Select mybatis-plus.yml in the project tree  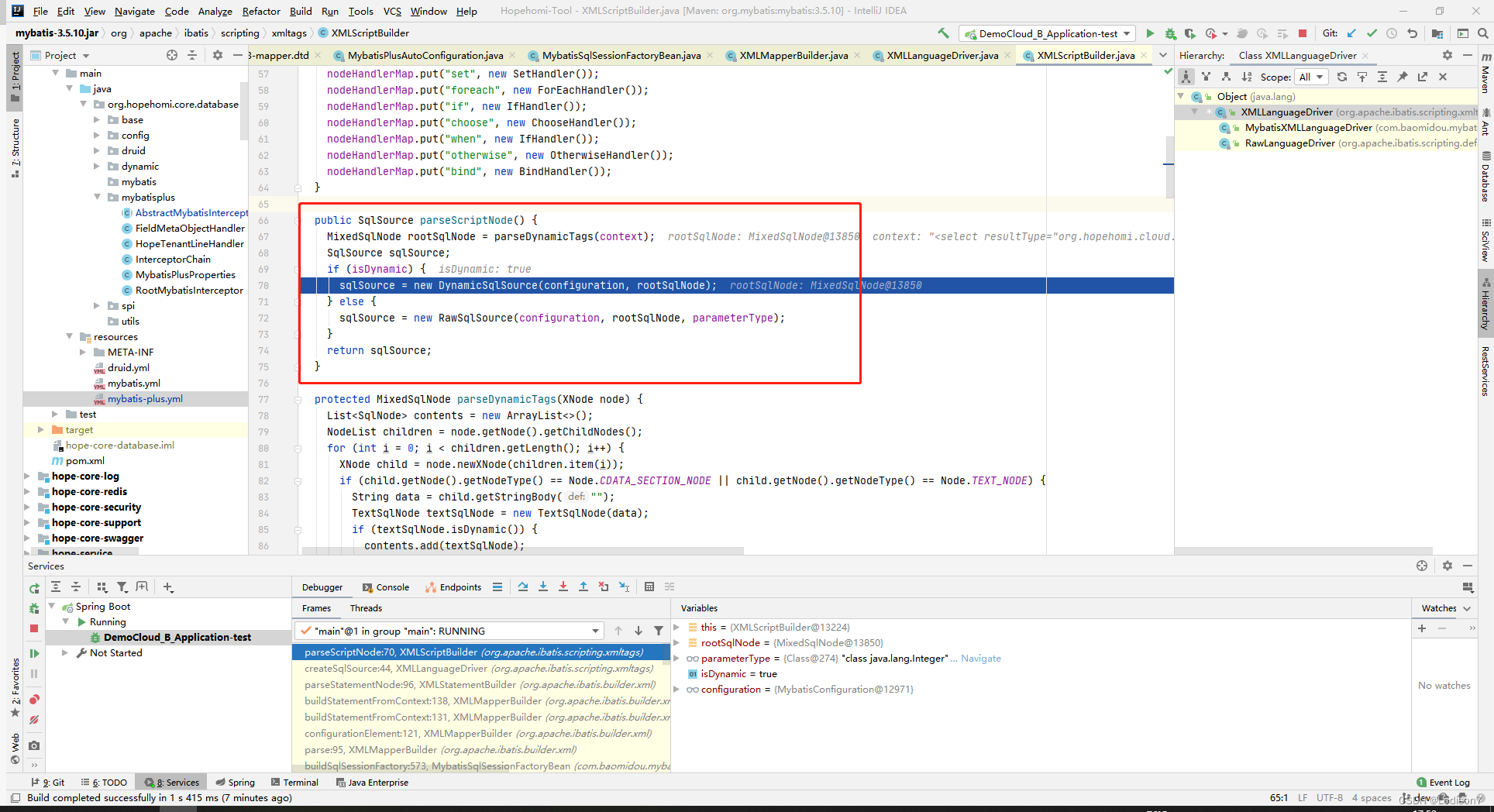(136, 399)
